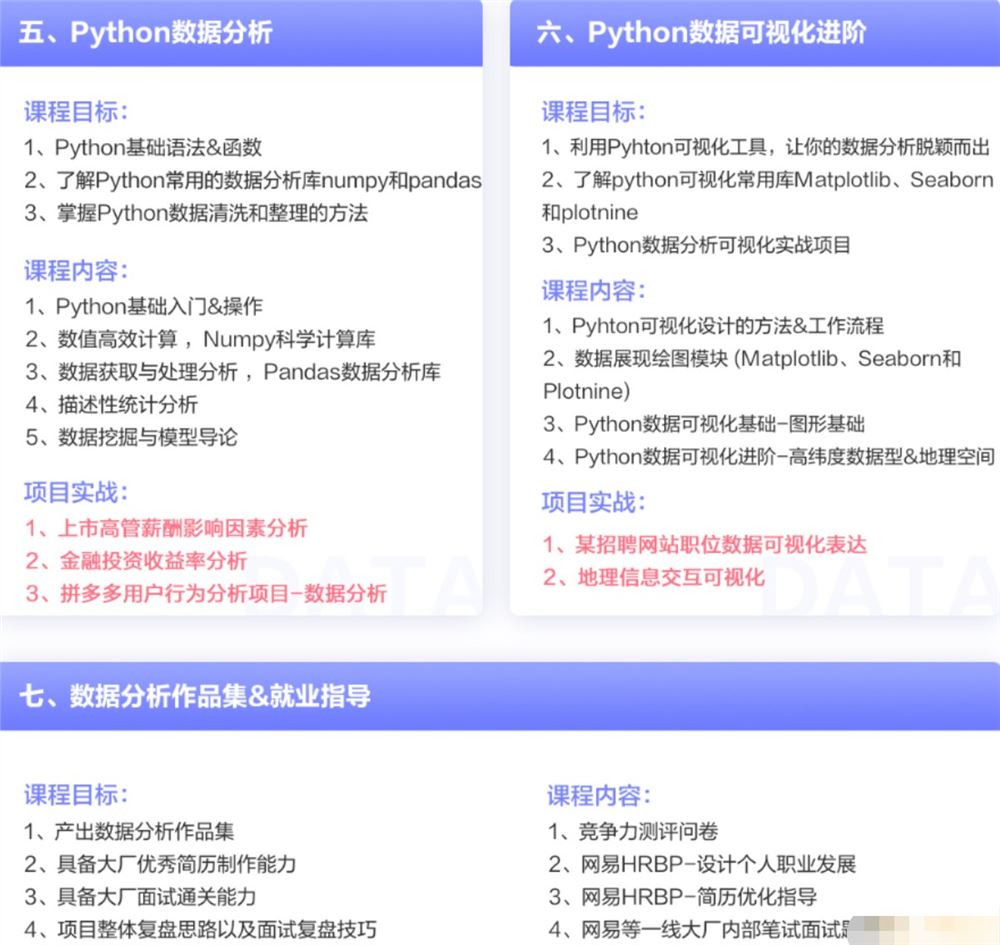Image resolution: width=1000 pixels, height=945 pixels.
Task: Click '2、具备大厂优秀简历制作能力'
Action: (x=160, y=864)
